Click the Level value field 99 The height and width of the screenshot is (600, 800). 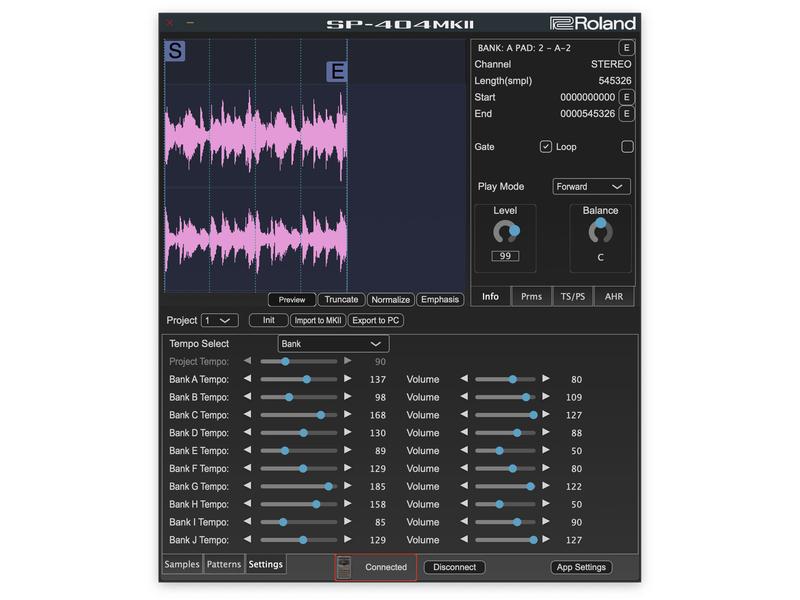pyautogui.click(x=505, y=256)
